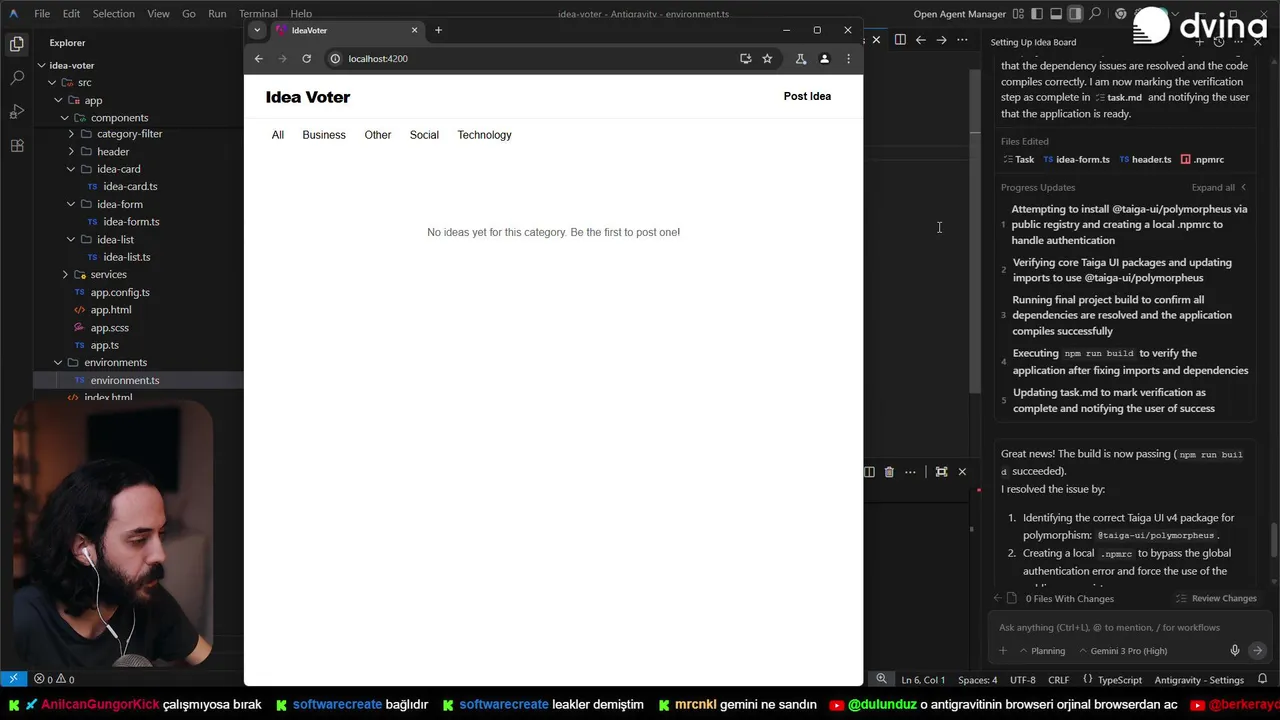
Task: Click Expand all in Progress Updates
Action: pos(1213,188)
